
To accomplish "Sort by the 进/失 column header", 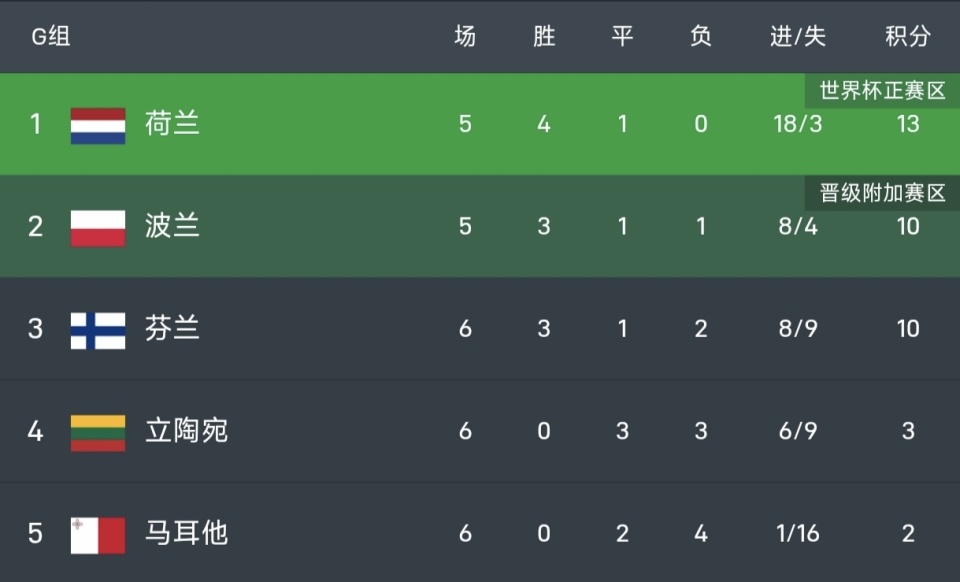I will pyautogui.click(x=798, y=37).
